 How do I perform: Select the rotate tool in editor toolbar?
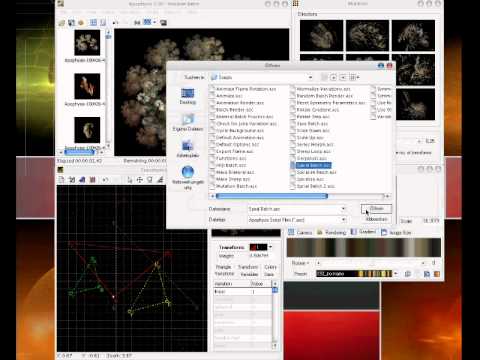tap(150, 180)
